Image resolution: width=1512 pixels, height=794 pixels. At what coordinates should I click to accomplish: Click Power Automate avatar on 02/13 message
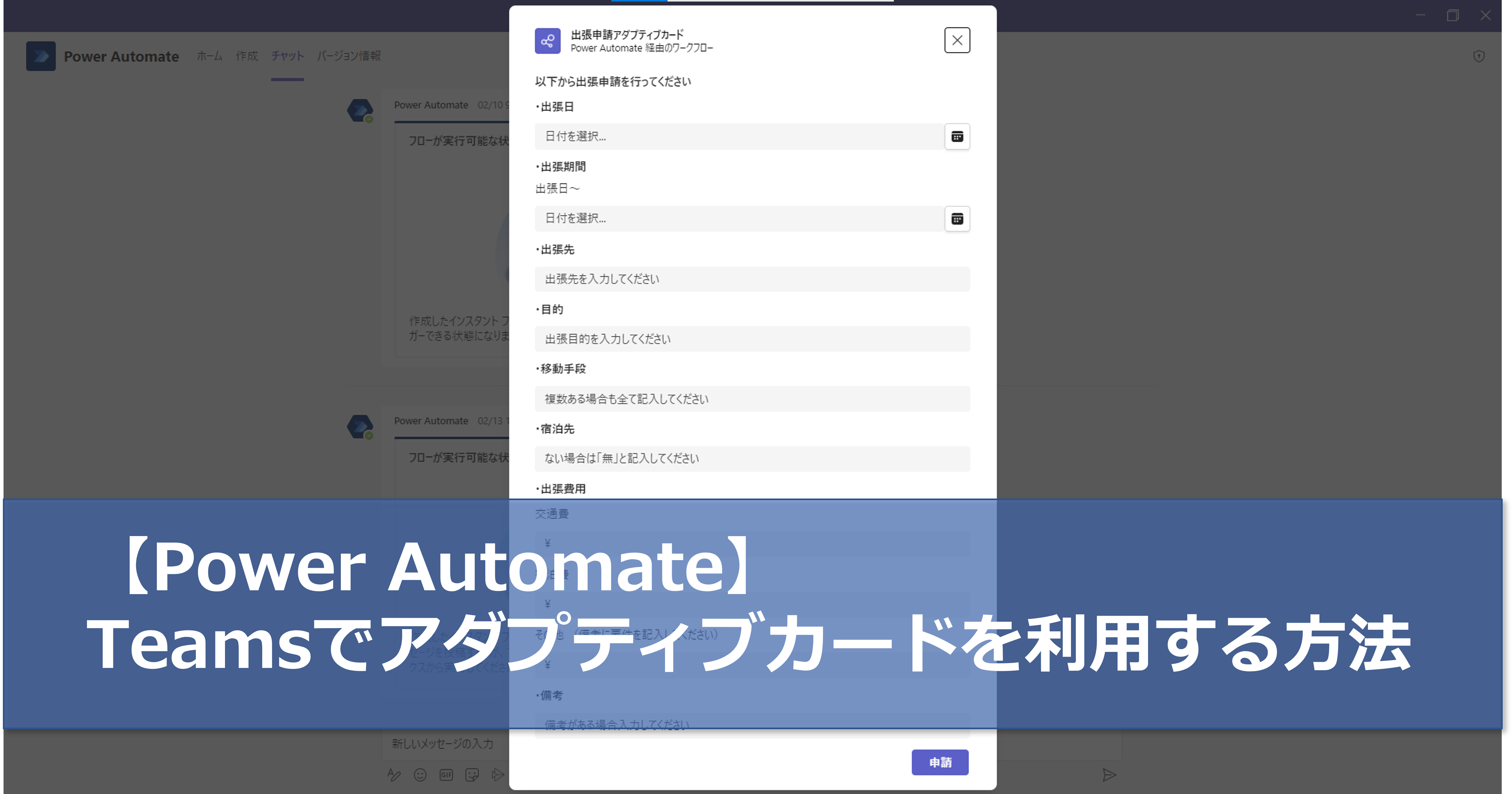[360, 427]
